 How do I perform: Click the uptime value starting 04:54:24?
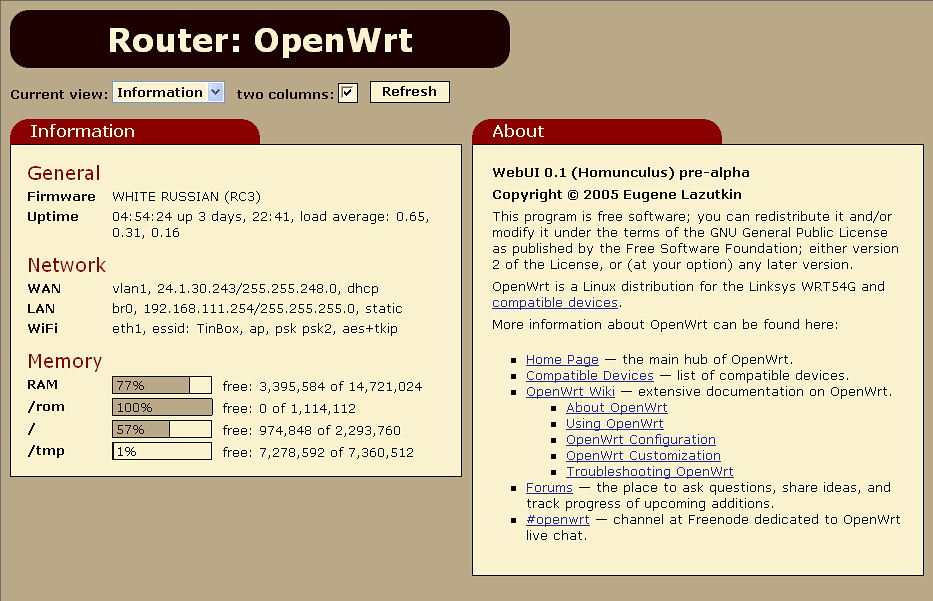click(x=271, y=224)
